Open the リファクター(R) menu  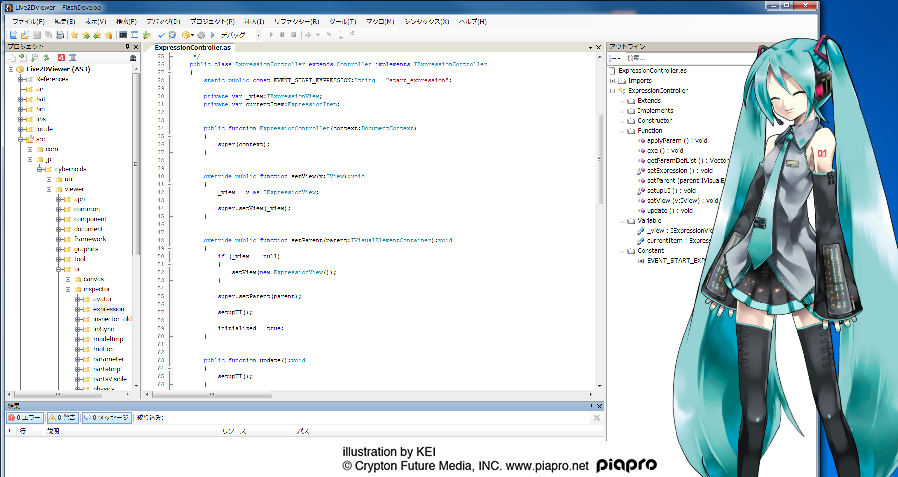(x=297, y=21)
